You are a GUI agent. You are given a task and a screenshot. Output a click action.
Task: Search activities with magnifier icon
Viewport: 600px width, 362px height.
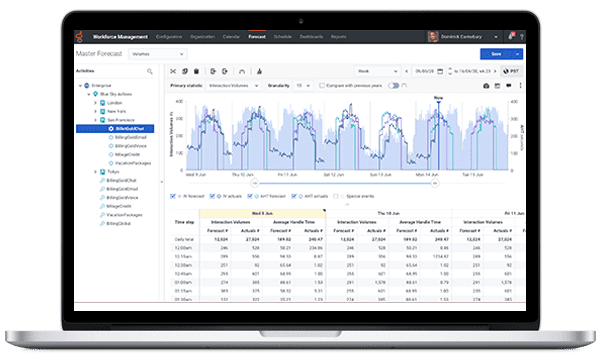(150, 71)
